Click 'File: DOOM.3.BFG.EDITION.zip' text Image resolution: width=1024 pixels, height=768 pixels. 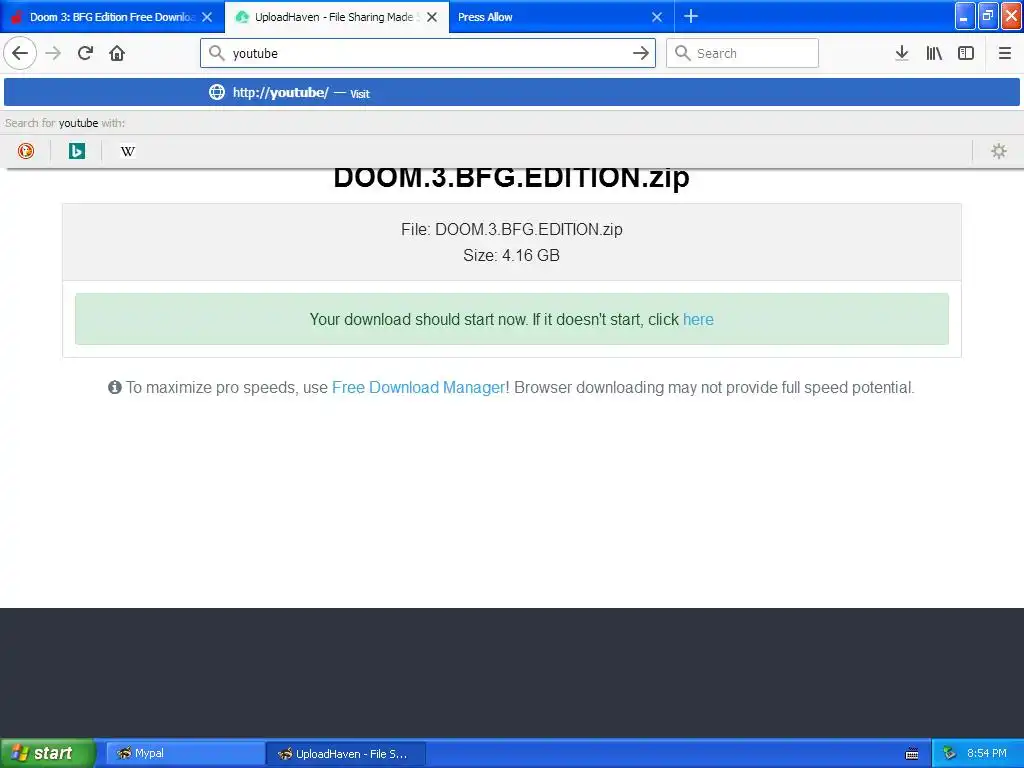click(511, 229)
